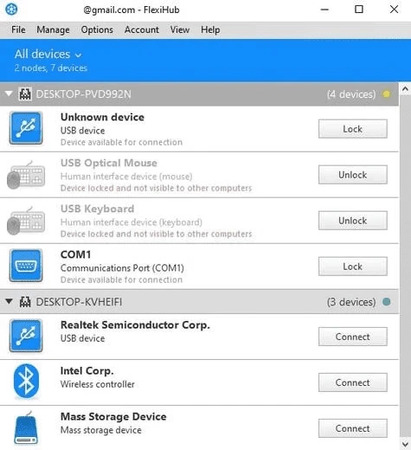Click the "2 nodes, 7 devices" summary text

coord(51,68)
